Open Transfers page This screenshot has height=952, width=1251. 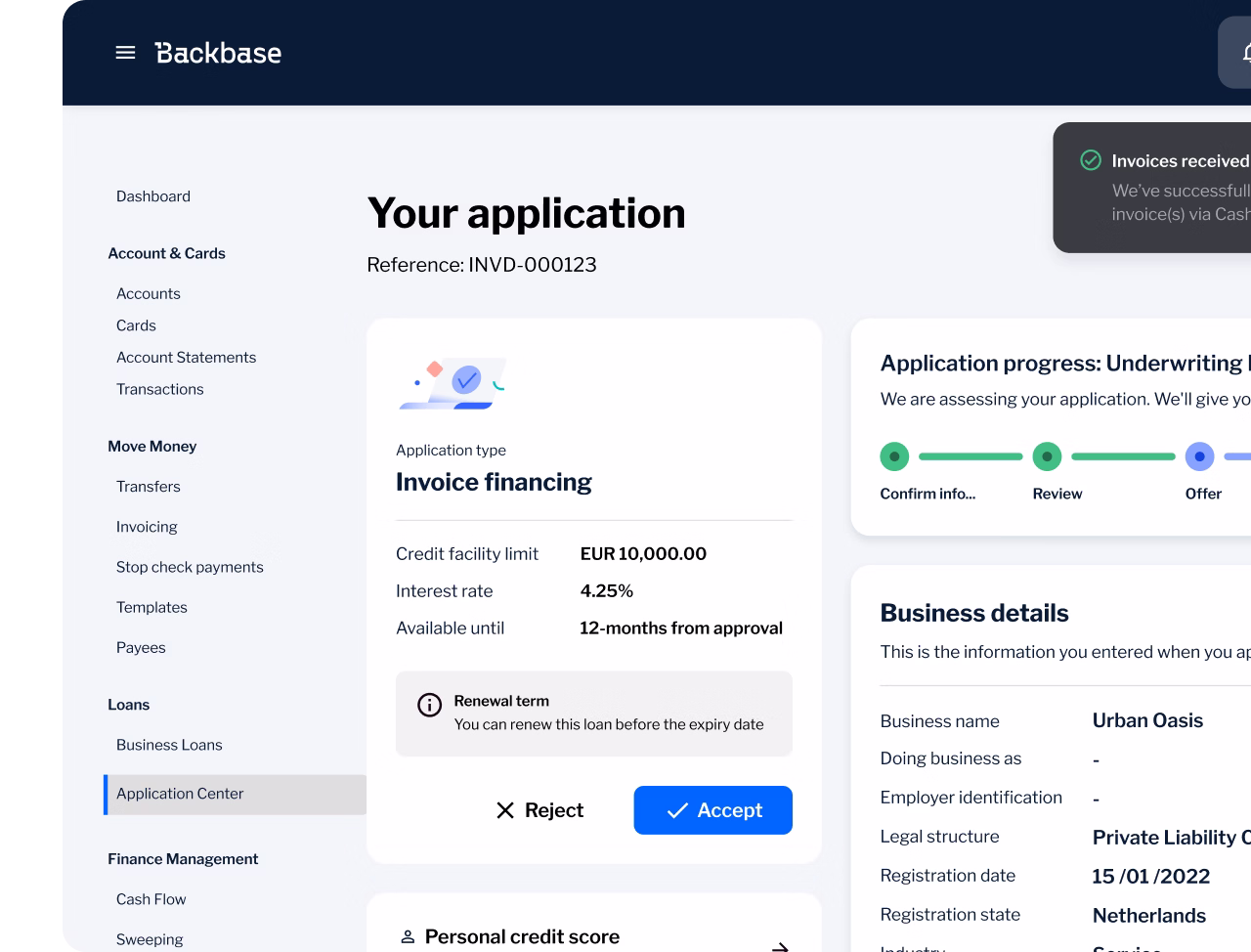click(149, 487)
